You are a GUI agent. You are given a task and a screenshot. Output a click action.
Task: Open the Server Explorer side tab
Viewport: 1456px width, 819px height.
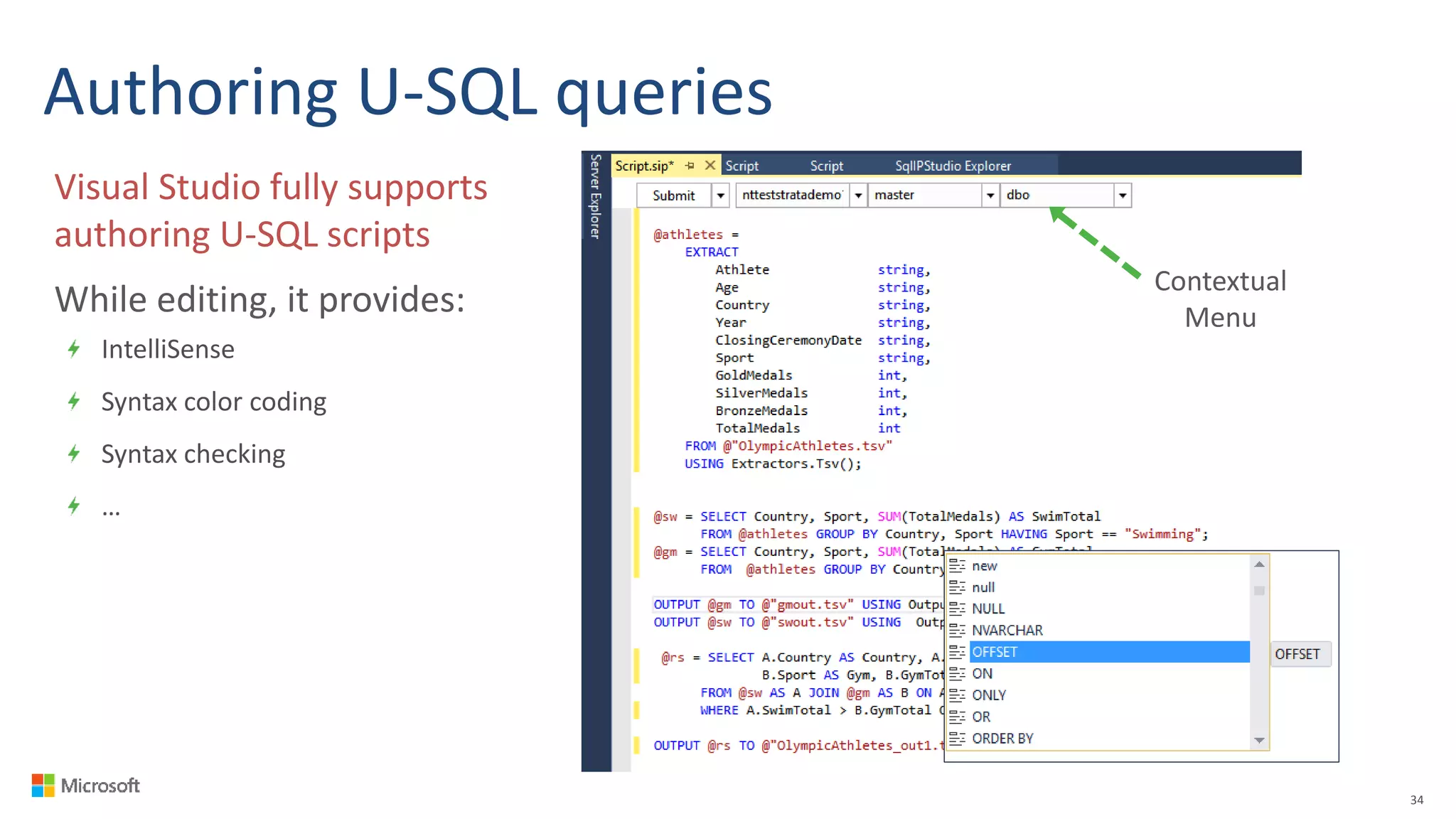click(596, 197)
